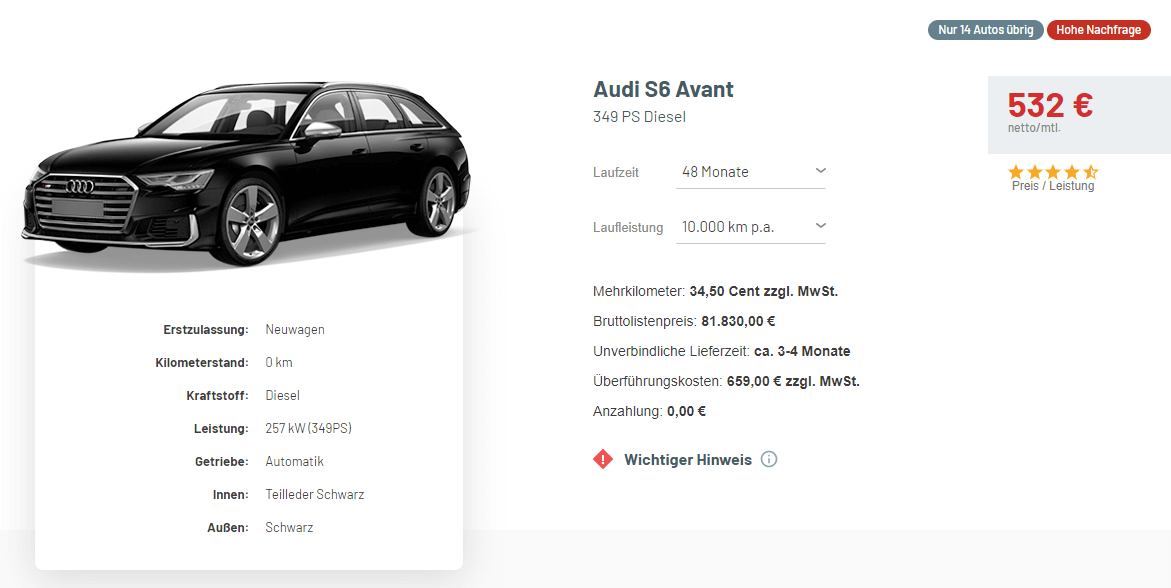Click the Nur 14 Autos übrig badge

tap(986, 30)
